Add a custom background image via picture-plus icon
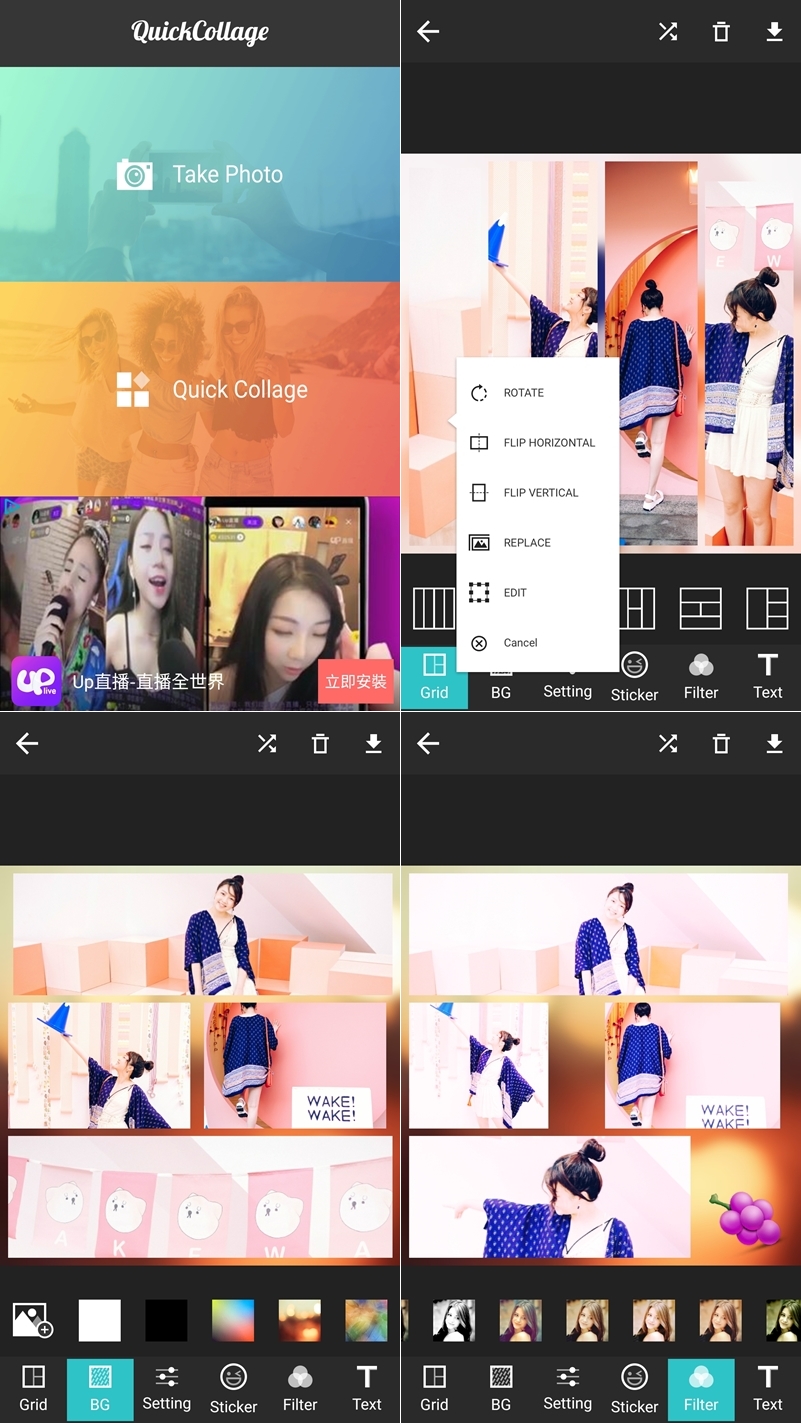The height and width of the screenshot is (1423, 801). click(32, 1320)
